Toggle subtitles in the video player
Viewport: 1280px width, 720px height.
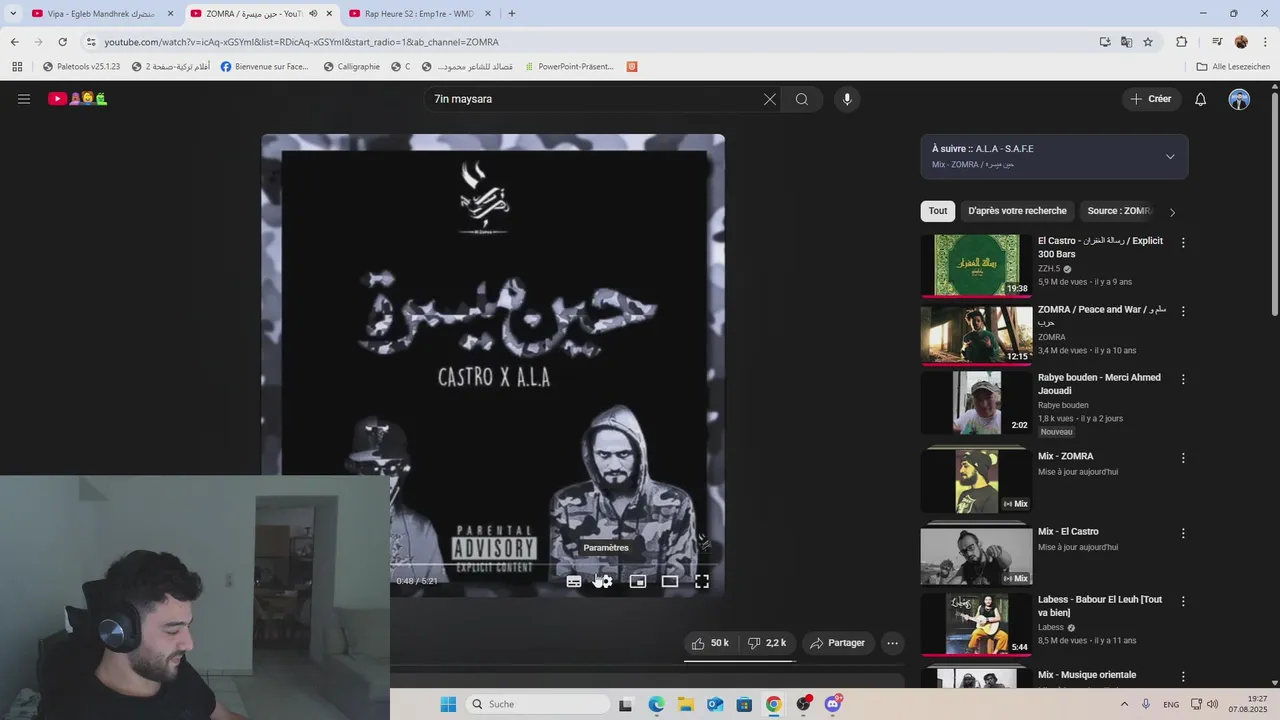[574, 581]
